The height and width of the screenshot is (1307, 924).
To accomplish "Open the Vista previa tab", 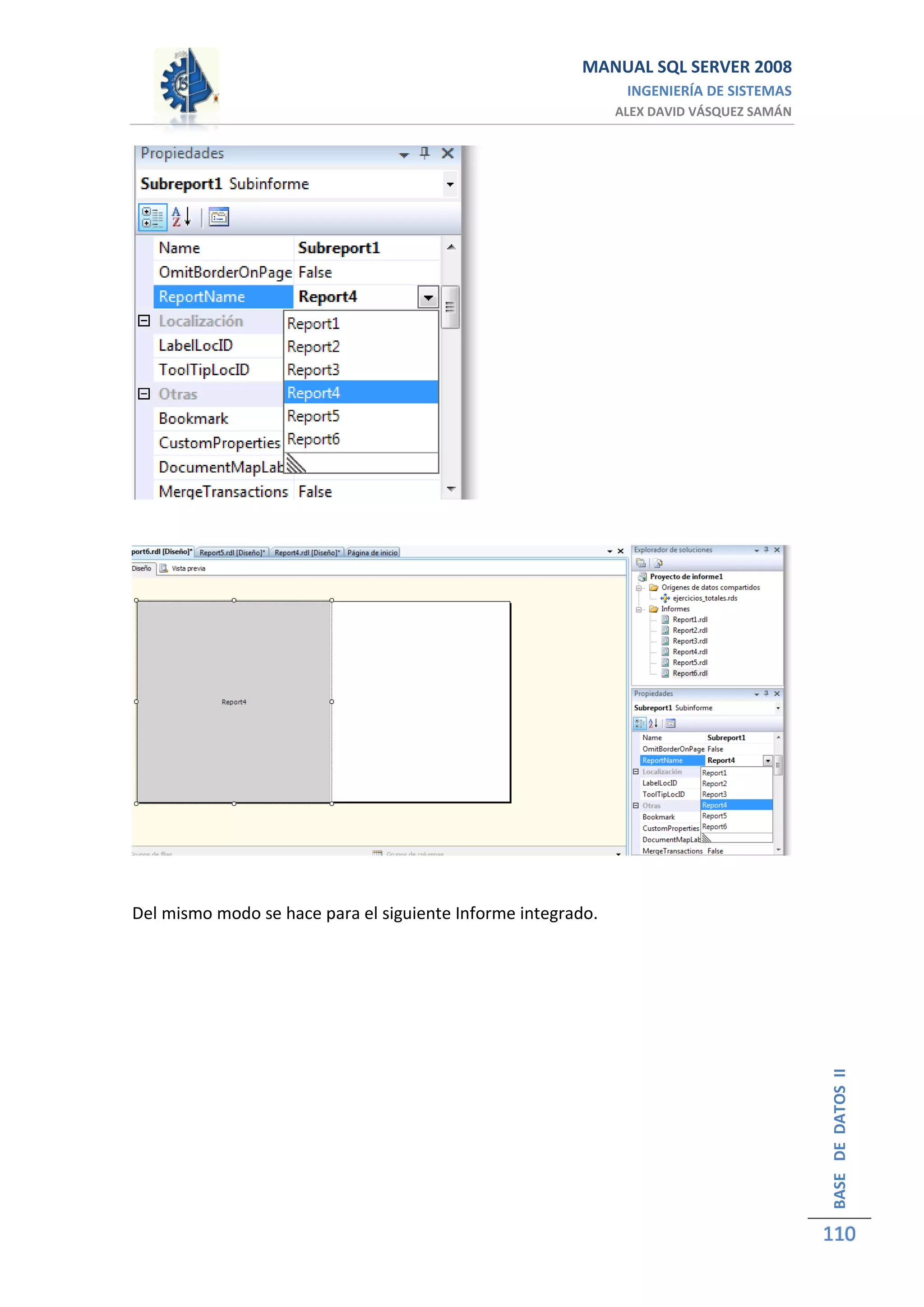I will [183, 569].
